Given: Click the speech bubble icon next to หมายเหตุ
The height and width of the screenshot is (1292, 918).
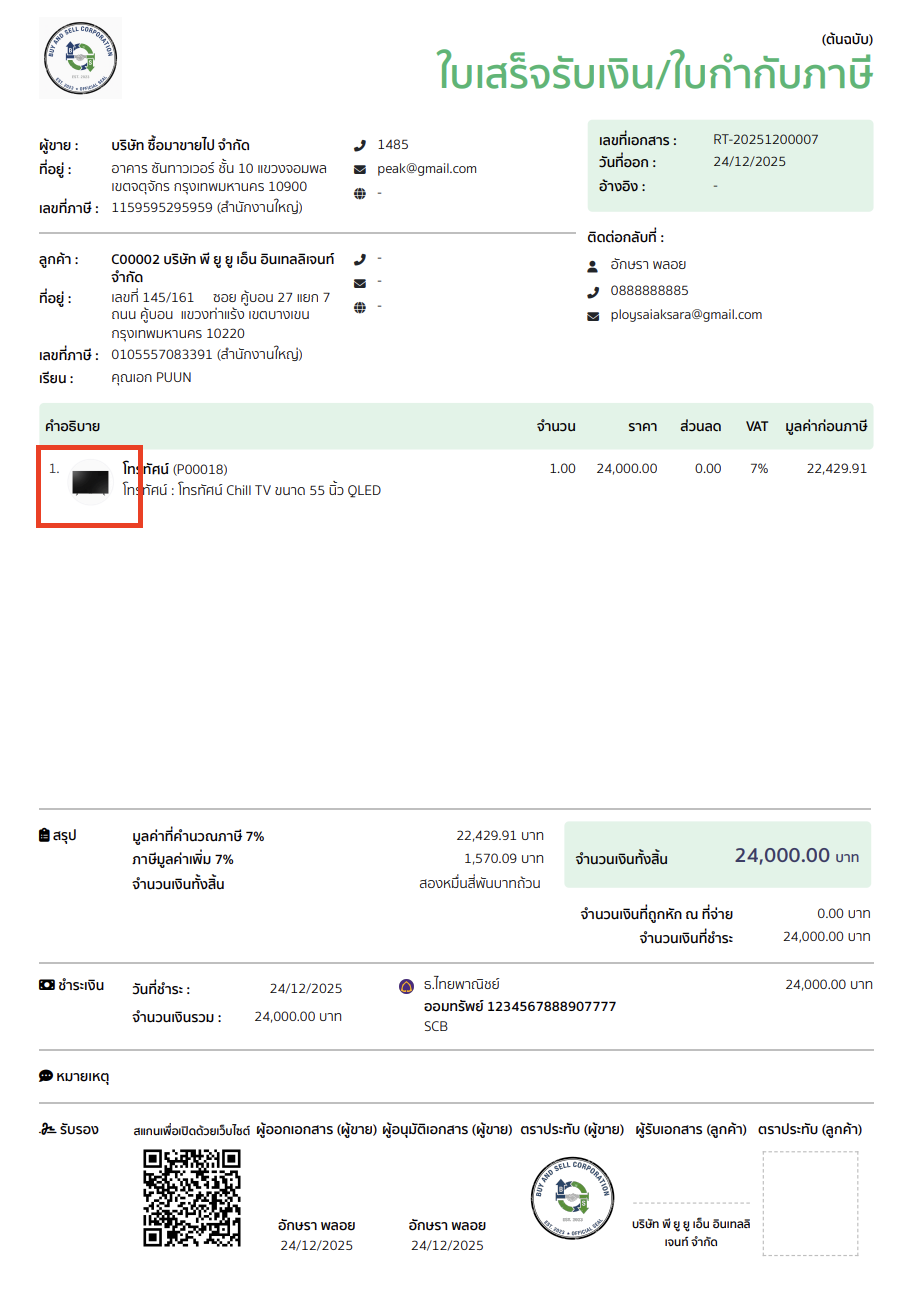Looking at the screenshot, I should point(45,1076).
